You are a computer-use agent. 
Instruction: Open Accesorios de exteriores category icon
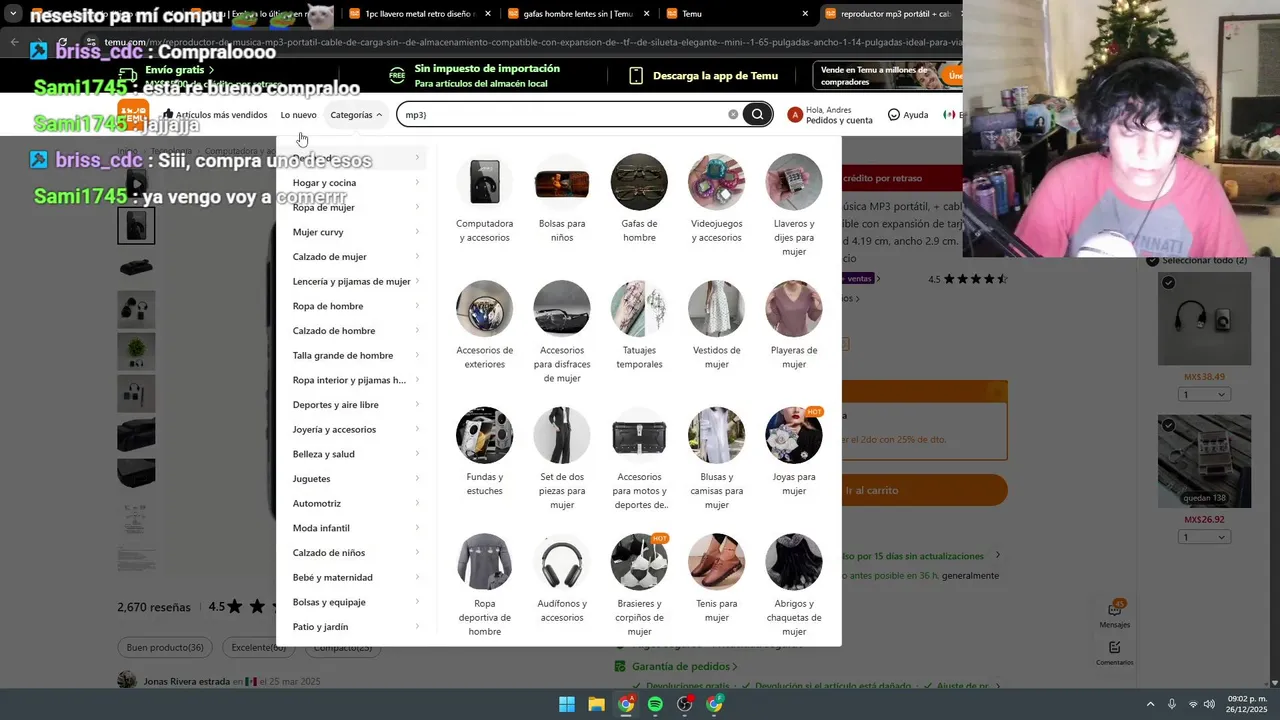[484, 309]
